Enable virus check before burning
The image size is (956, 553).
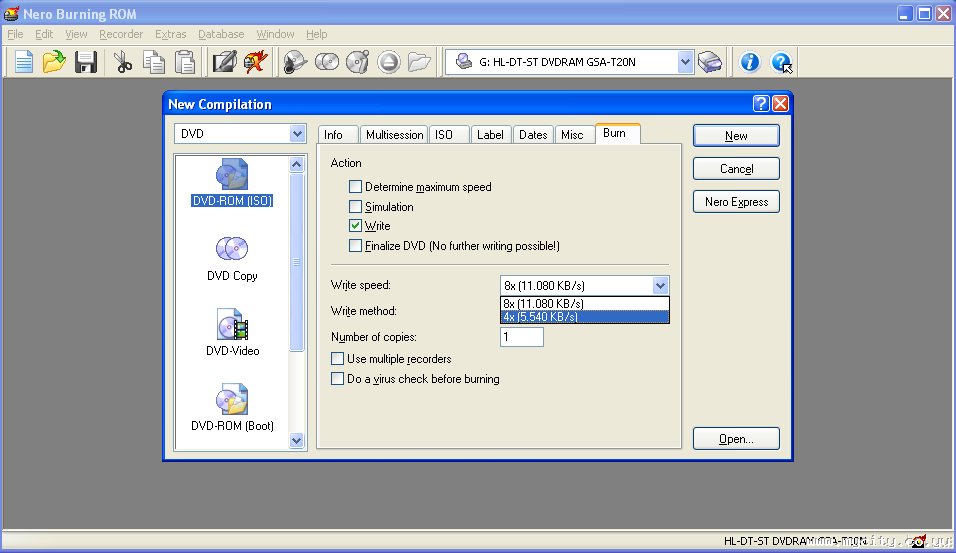click(x=337, y=379)
